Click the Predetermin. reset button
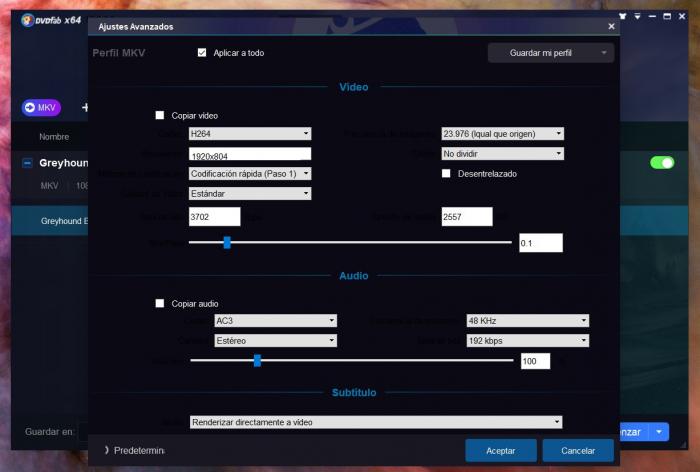This screenshot has height=472, width=700. (135, 450)
